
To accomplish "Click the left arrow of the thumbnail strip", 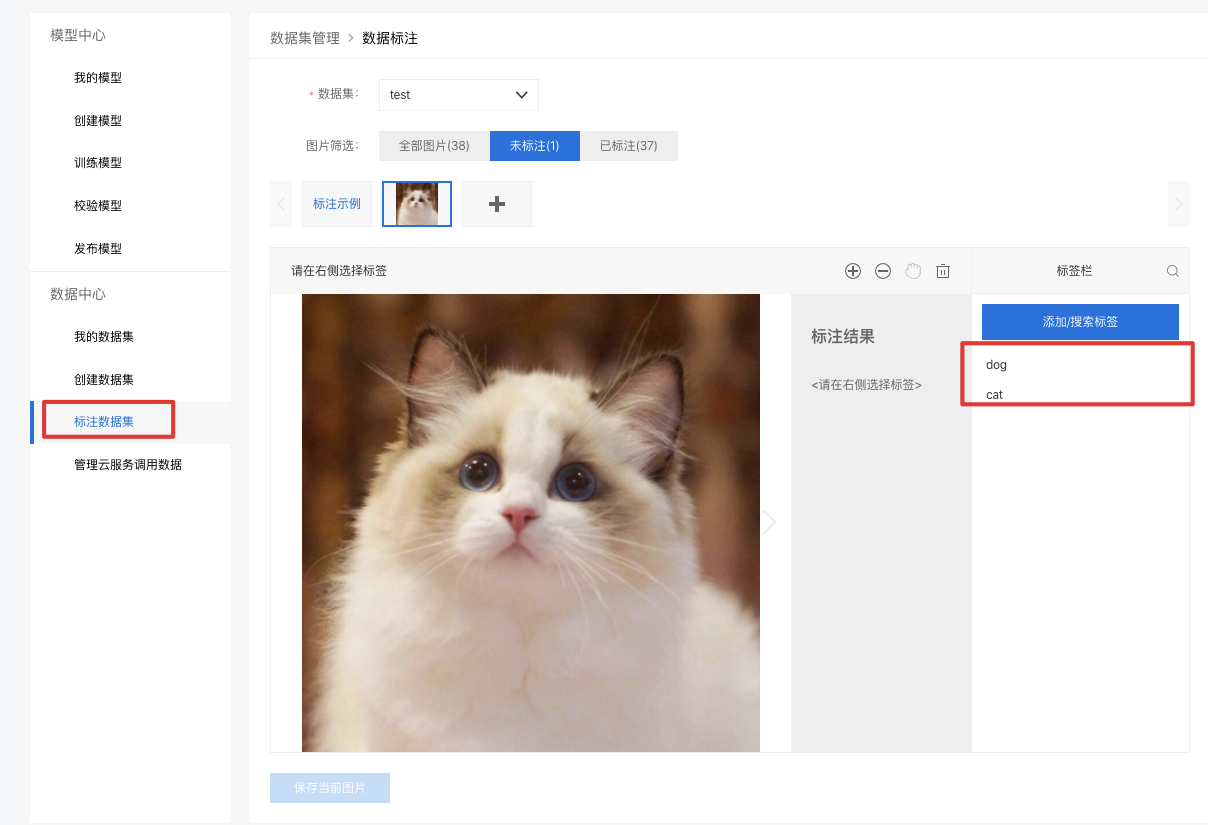I will 281,203.
